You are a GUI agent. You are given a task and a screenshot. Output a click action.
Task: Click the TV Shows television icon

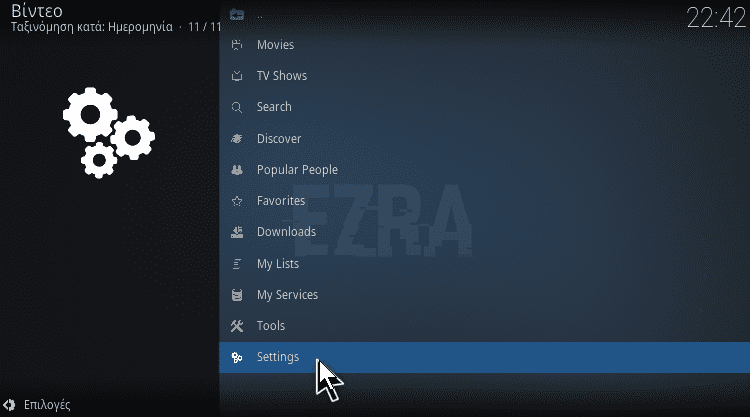click(x=237, y=76)
